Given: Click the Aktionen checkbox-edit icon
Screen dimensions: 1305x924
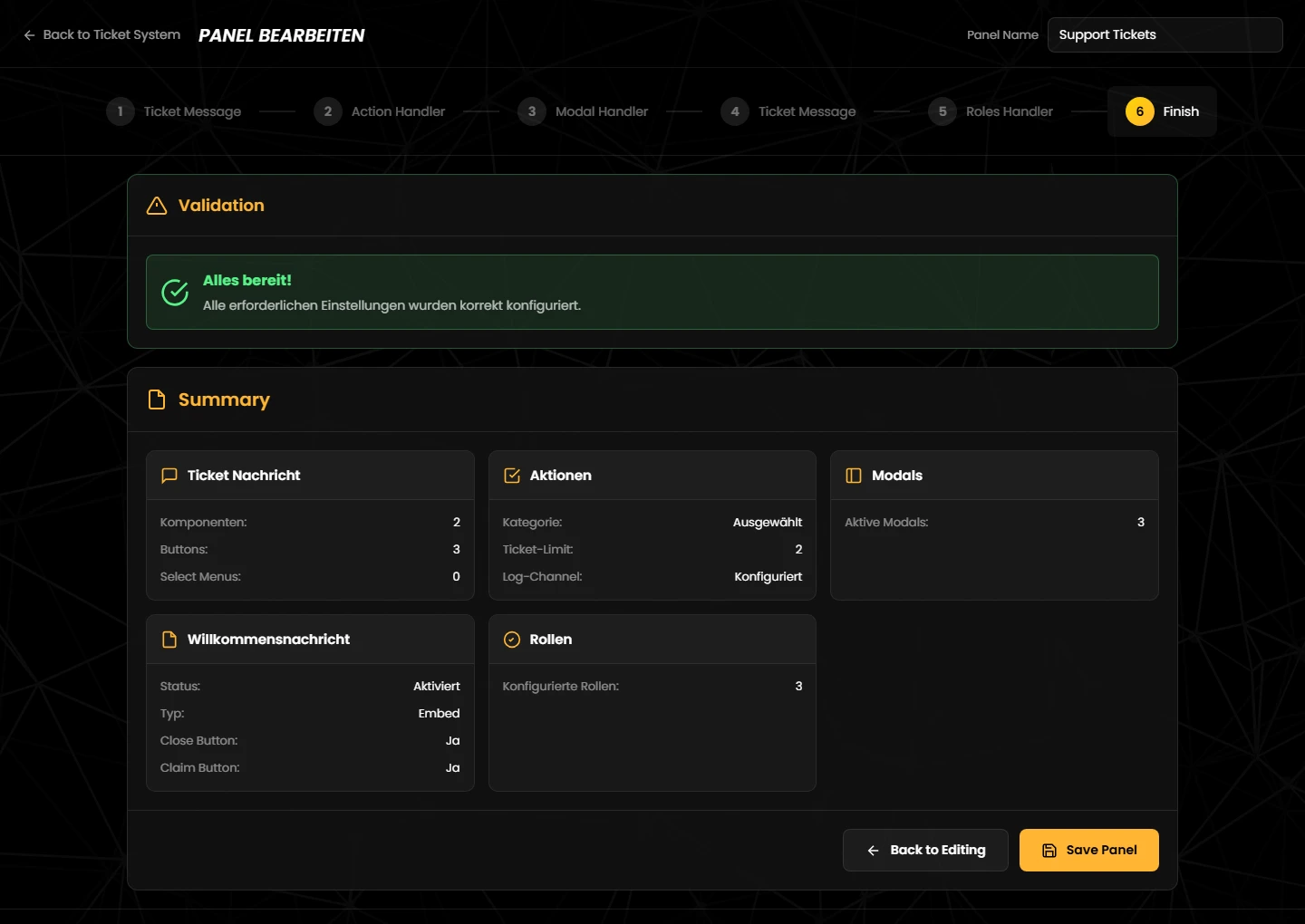Looking at the screenshot, I should (x=512, y=476).
